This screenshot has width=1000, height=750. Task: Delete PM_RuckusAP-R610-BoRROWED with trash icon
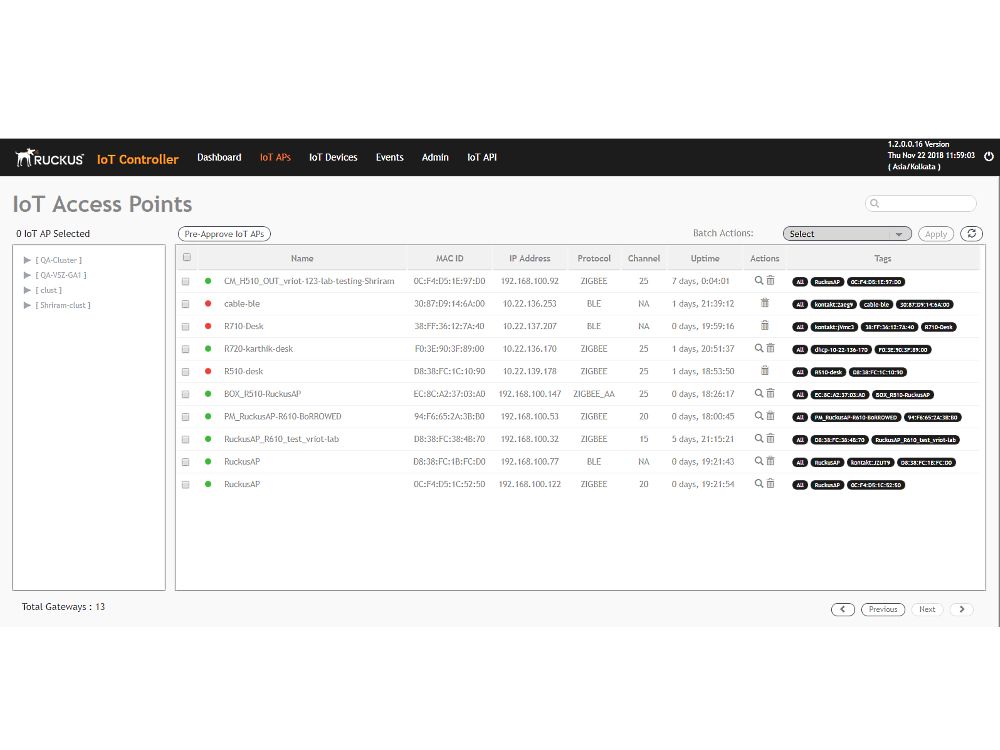(x=770, y=416)
